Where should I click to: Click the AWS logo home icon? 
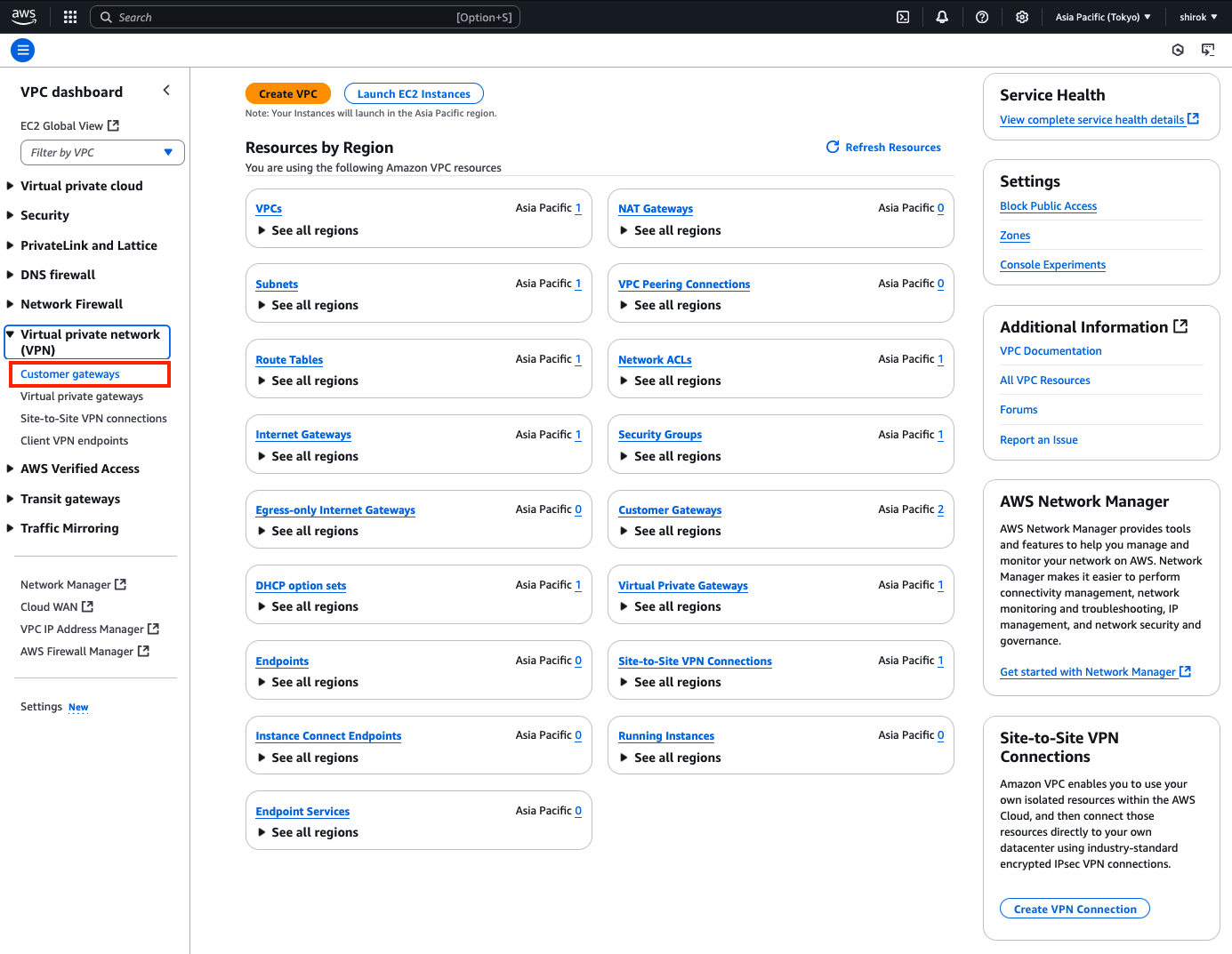click(24, 17)
